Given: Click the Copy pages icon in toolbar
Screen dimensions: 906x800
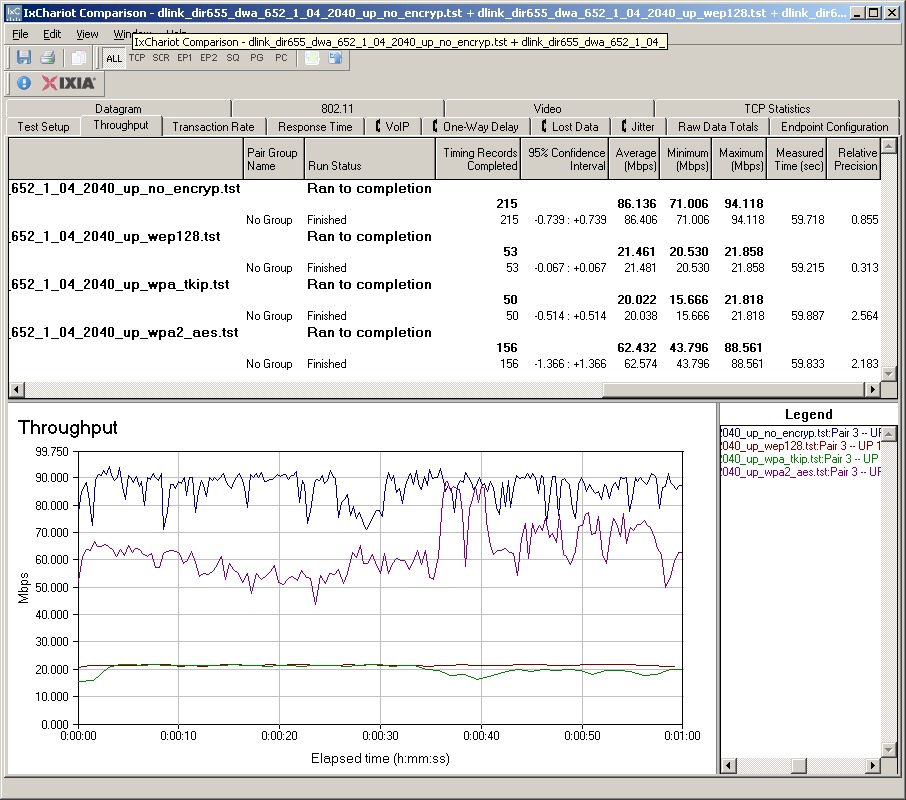Looking at the screenshot, I should (79, 58).
